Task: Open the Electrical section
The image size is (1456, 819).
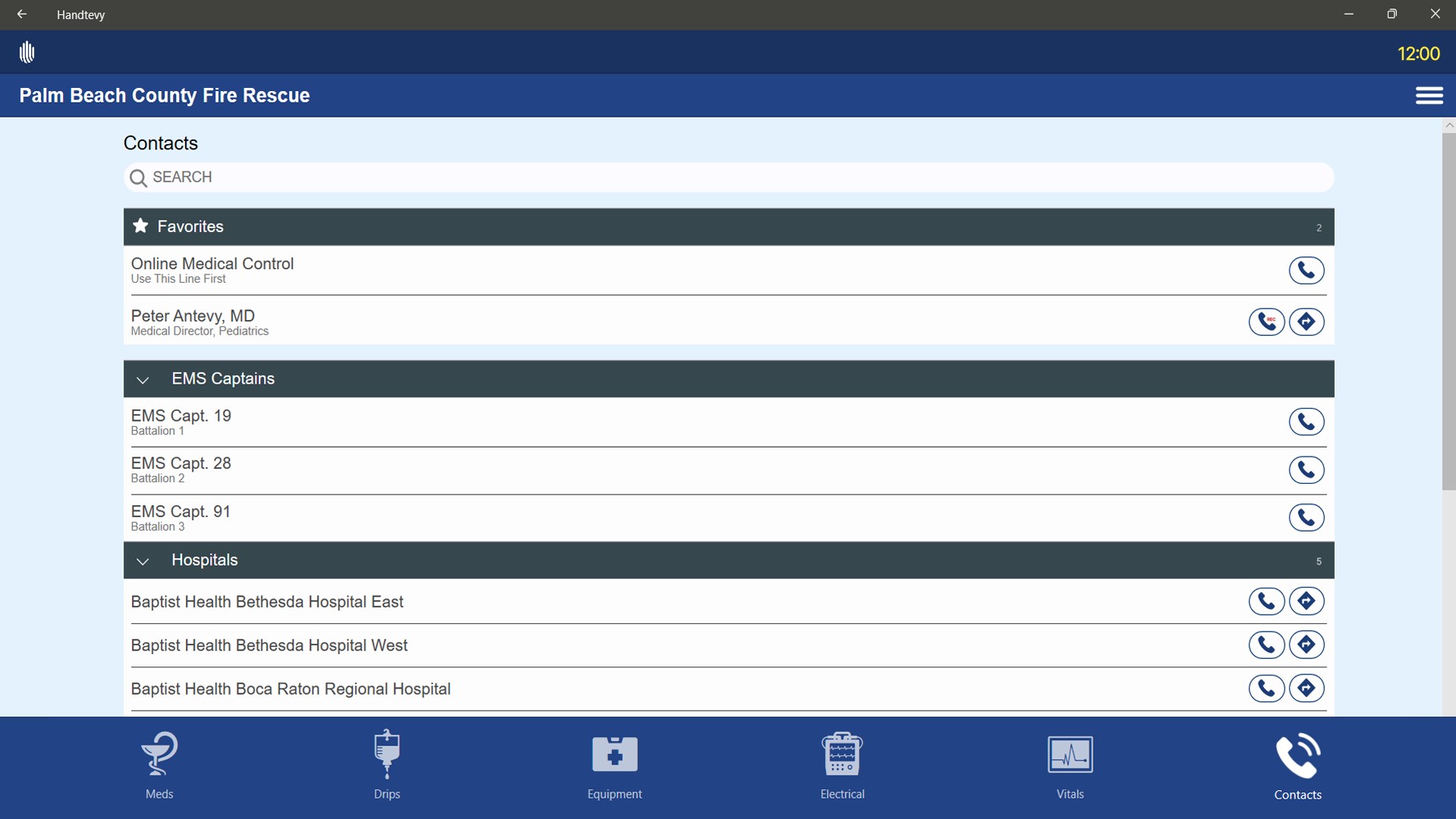Action: 842,766
